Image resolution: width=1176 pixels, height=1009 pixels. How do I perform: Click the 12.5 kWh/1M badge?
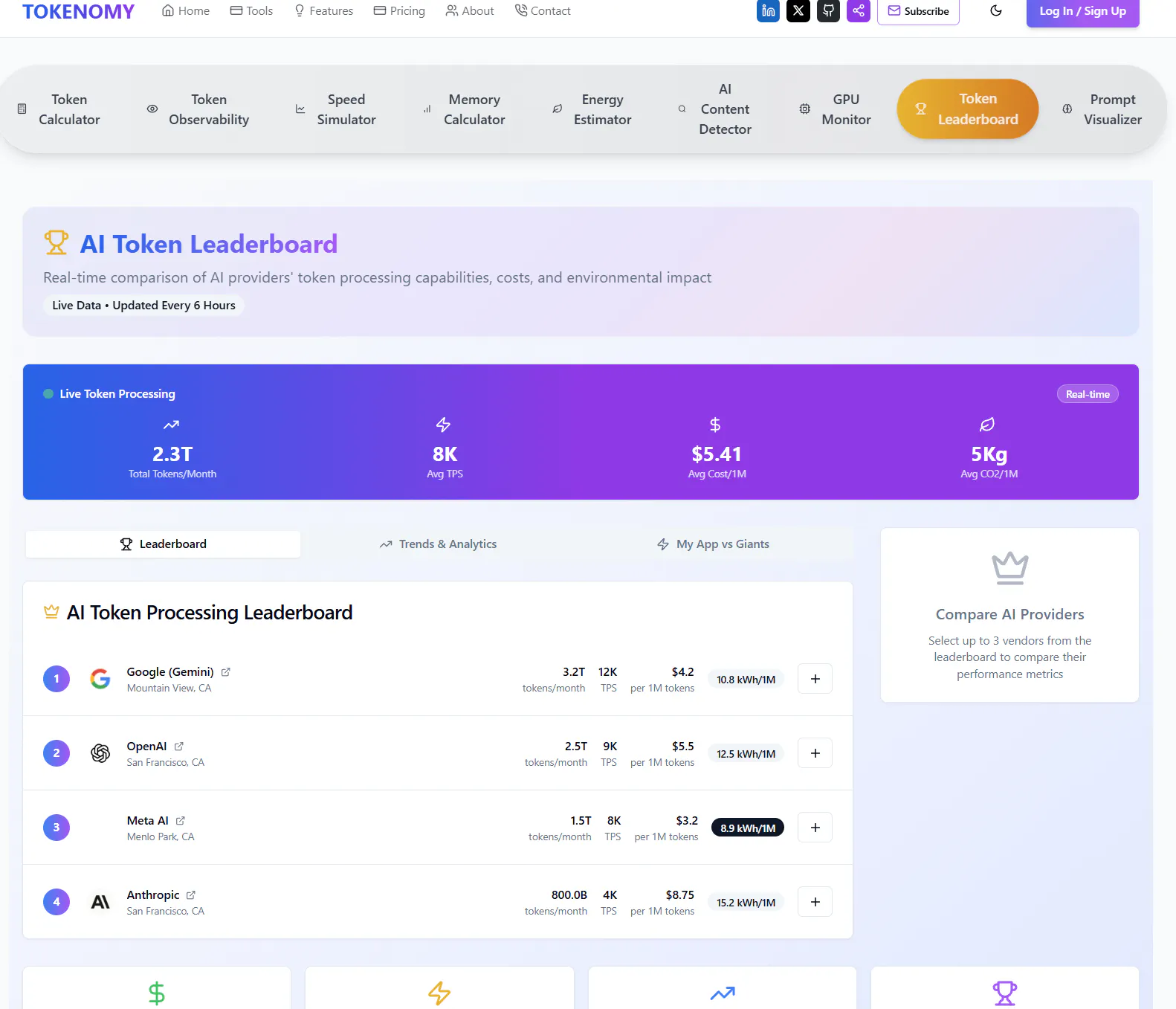click(x=746, y=754)
